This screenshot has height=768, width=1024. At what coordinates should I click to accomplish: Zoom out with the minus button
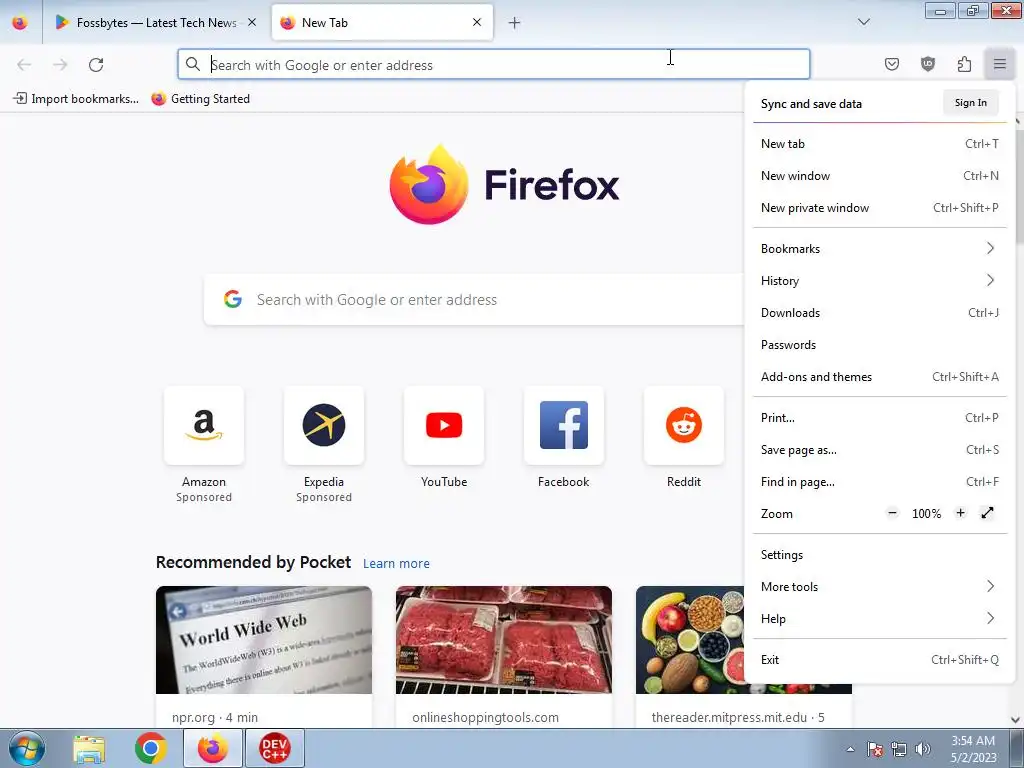point(892,513)
